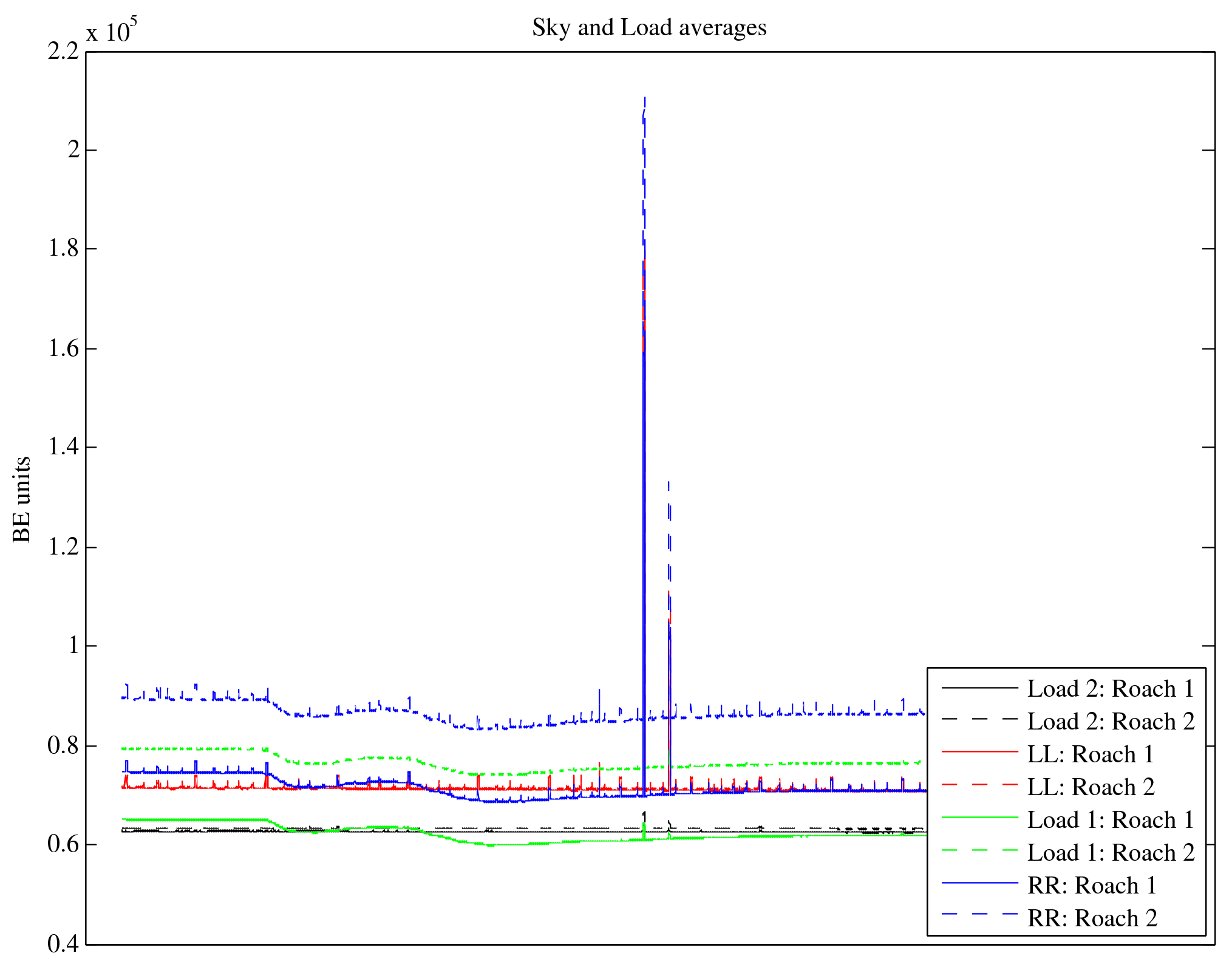The image size is (1232, 967).
Task: Click dashed black line sample in legend
Action: [x=979, y=719]
